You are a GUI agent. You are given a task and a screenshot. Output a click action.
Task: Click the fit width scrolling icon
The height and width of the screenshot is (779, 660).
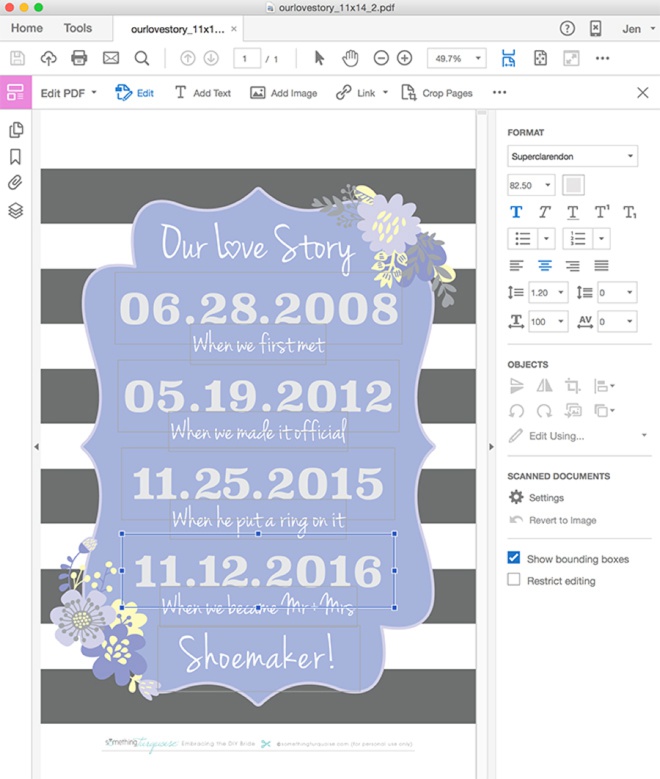click(508, 59)
